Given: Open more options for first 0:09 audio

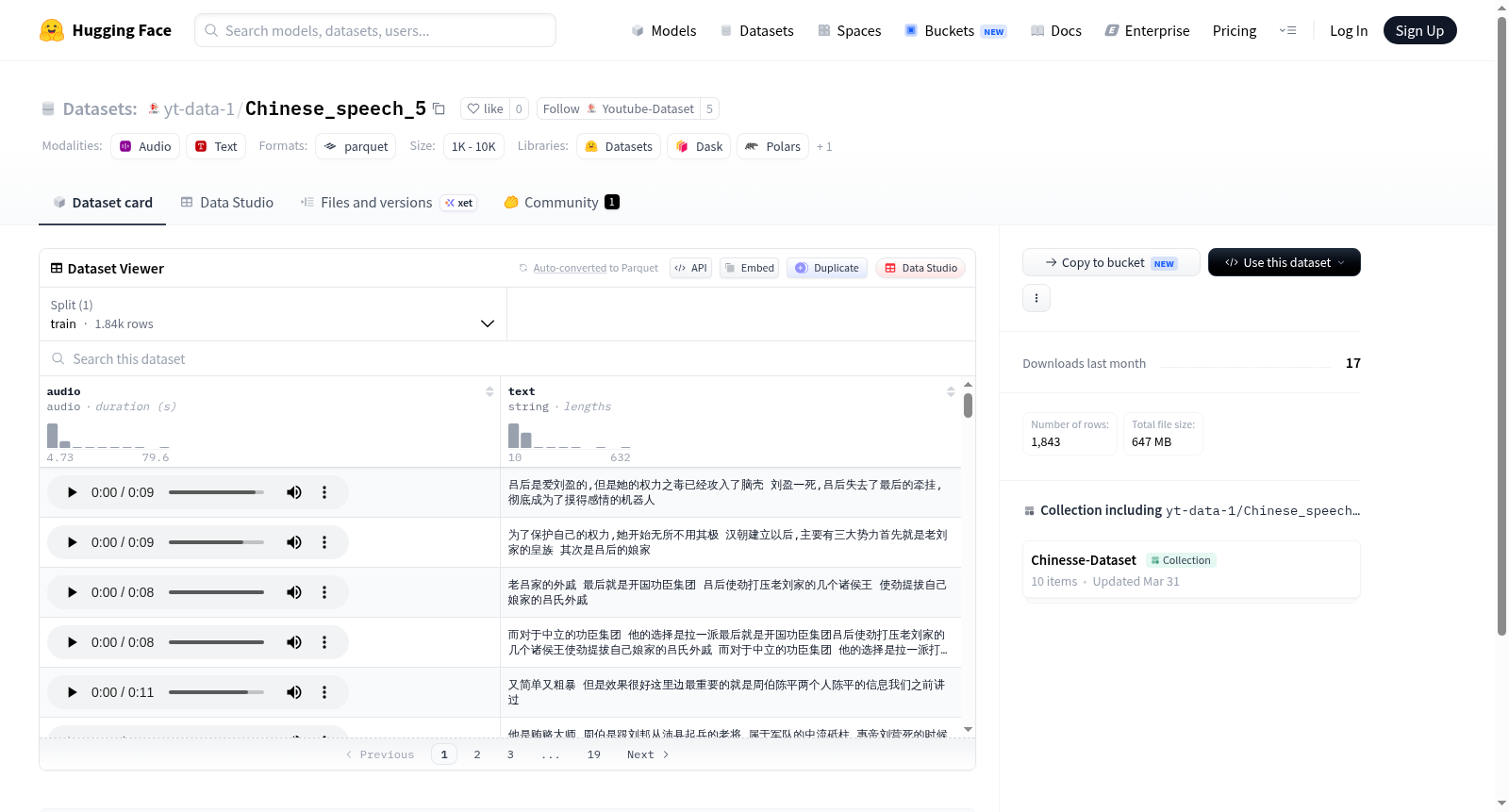Looking at the screenshot, I should [x=324, y=492].
